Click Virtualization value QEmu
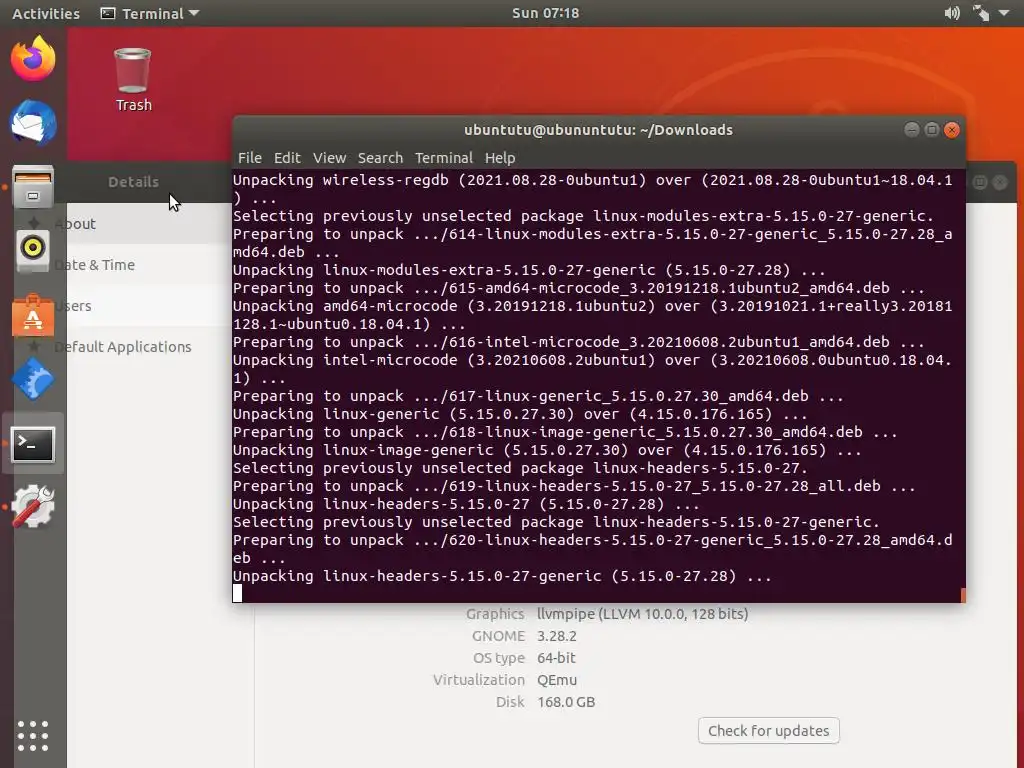This screenshot has width=1024, height=768. [x=557, y=680]
